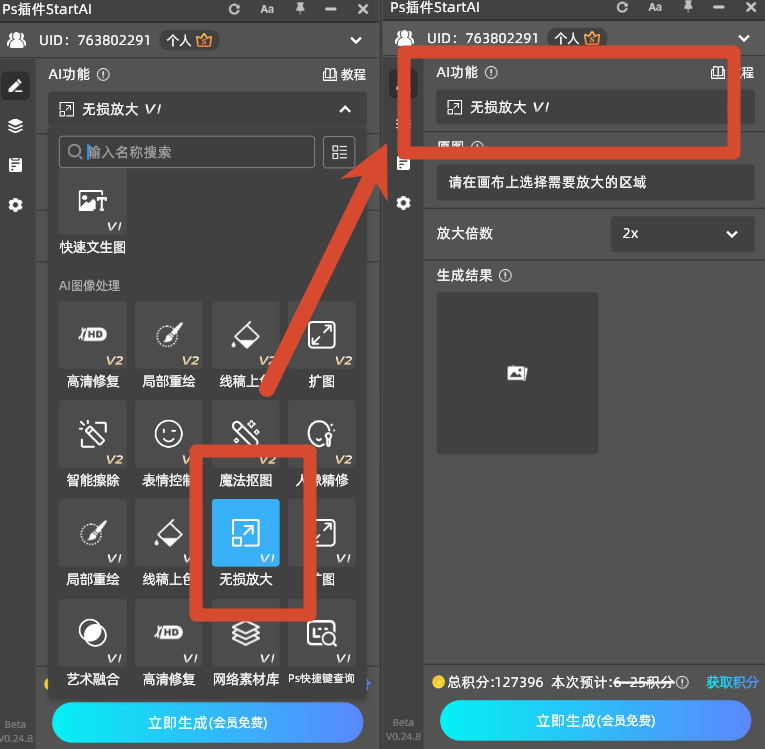The image size is (765, 749).
Task: Click user avatar icon in right panel
Action: [404, 38]
